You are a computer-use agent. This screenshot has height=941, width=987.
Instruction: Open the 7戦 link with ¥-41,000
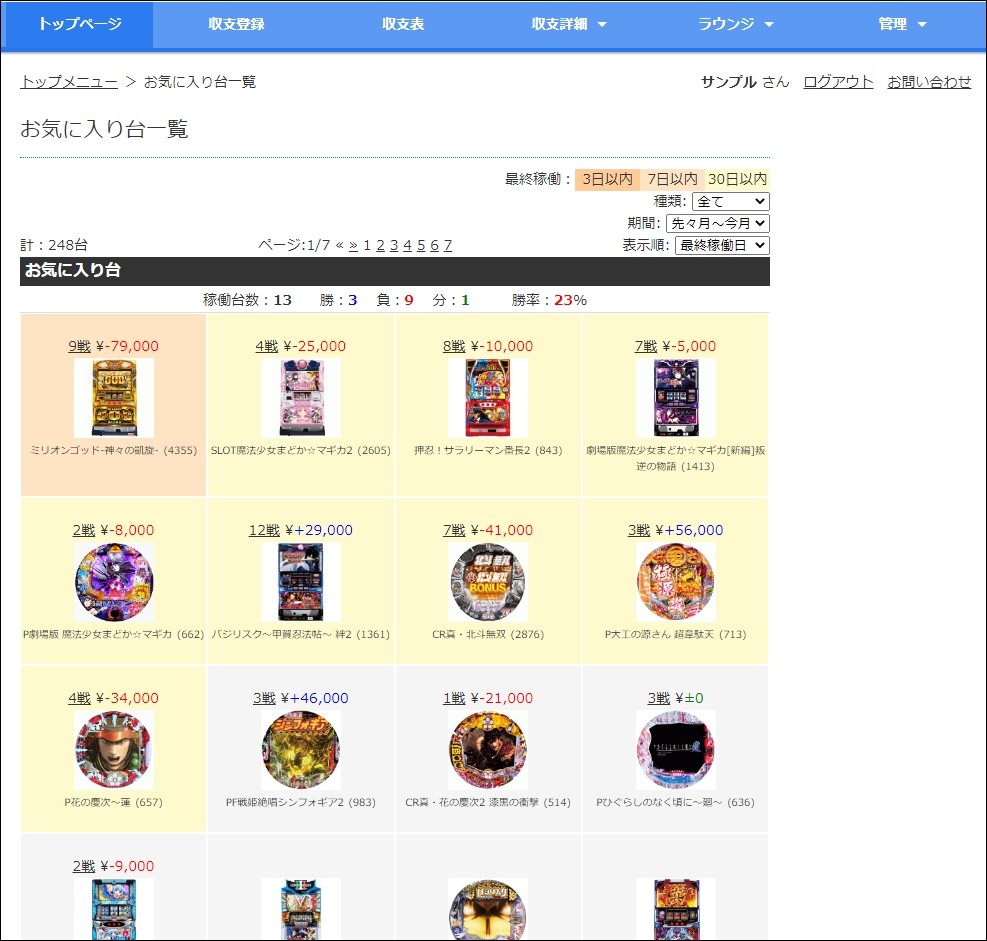tap(454, 531)
